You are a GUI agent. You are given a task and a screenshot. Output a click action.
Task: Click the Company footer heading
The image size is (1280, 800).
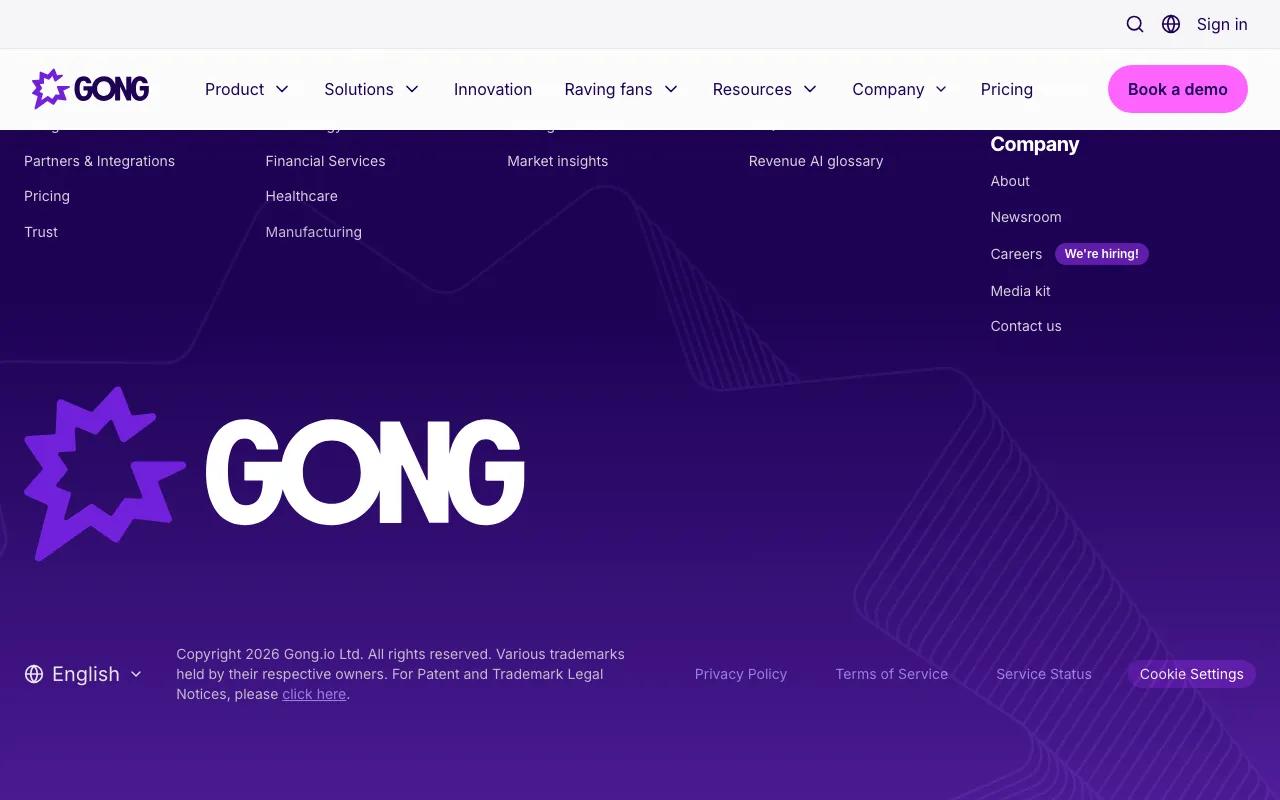(1035, 144)
